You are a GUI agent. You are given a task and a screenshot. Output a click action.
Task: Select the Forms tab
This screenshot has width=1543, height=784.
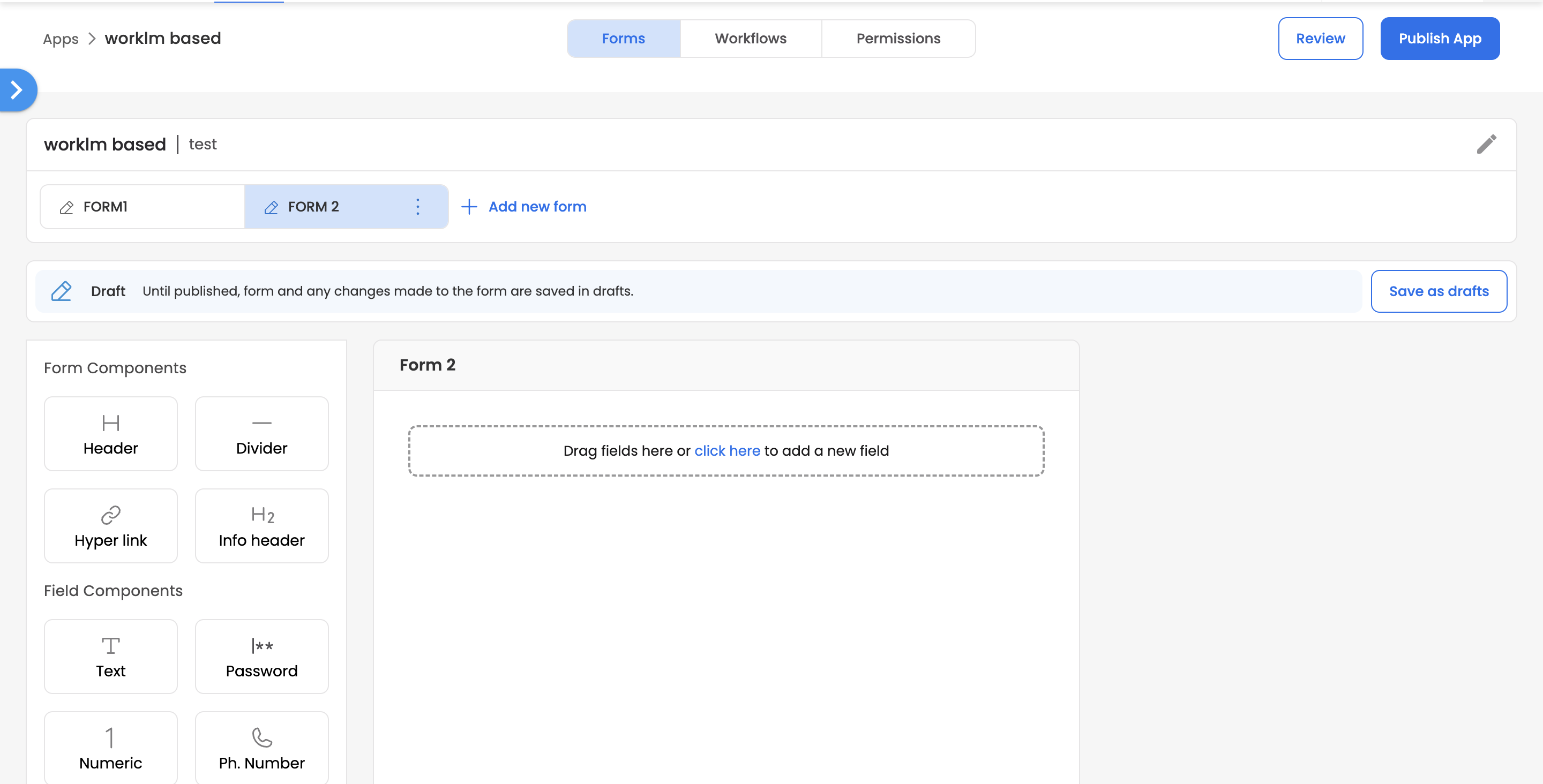(623, 39)
